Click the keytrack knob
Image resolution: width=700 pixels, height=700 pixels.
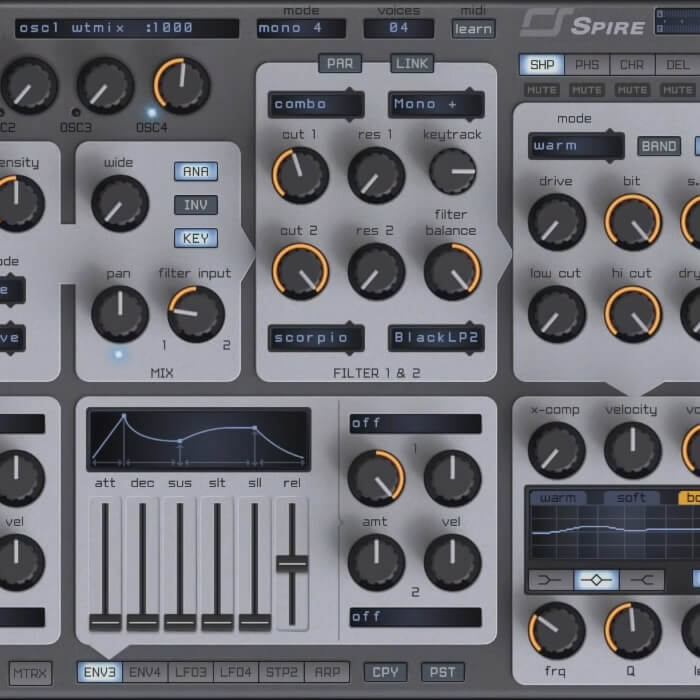coord(453,171)
